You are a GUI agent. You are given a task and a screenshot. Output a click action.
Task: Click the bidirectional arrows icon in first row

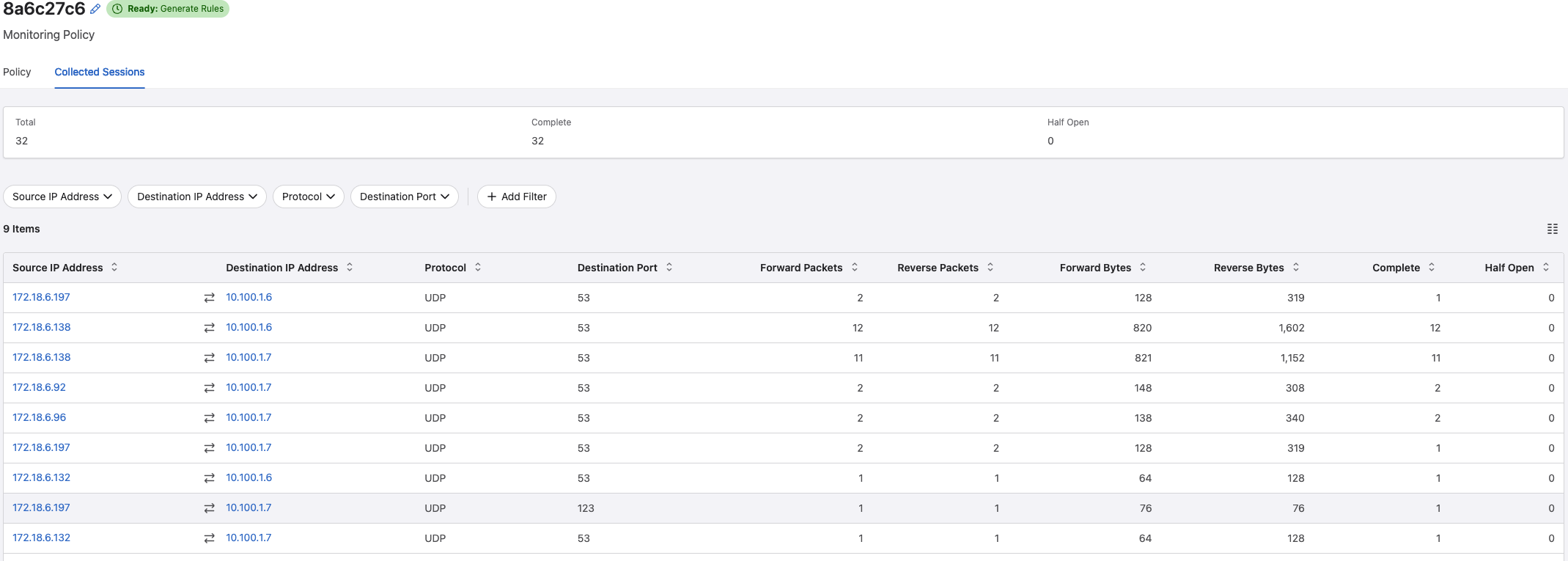click(x=209, y=298)
